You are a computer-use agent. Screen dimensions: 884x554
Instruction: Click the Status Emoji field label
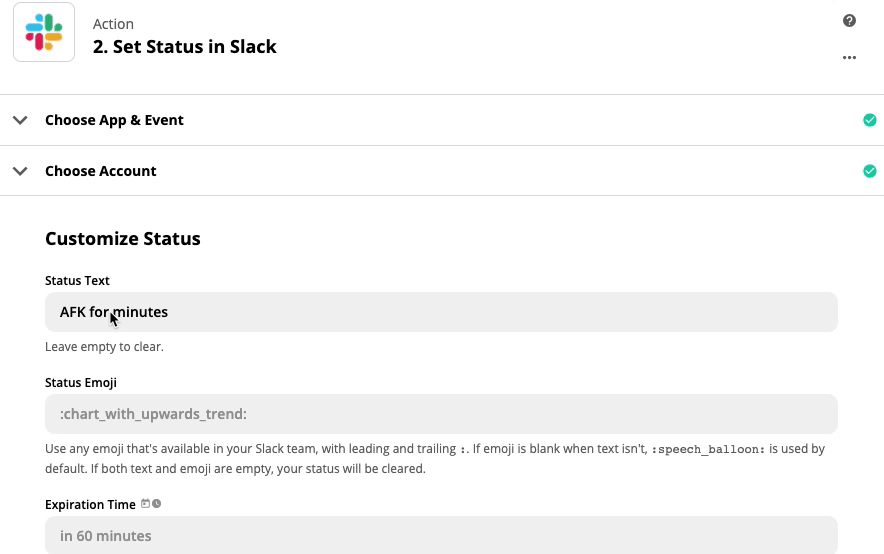81,382
